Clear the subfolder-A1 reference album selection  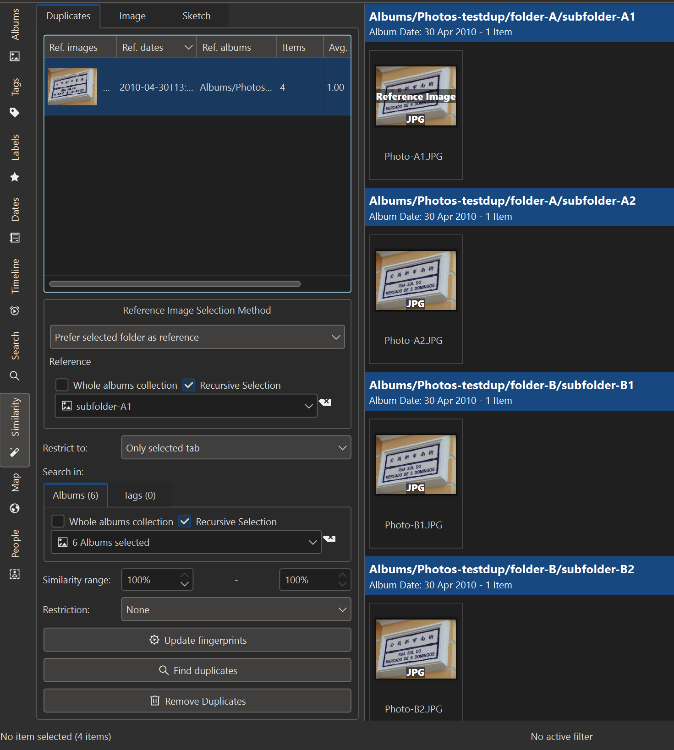point(325,403)
